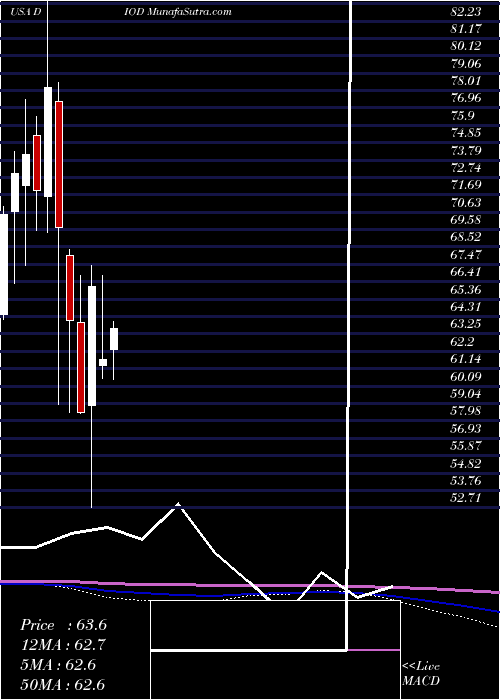
Task: Click the 70.63 price axis label
Action: pyautogui.click(x=465, y=203)
